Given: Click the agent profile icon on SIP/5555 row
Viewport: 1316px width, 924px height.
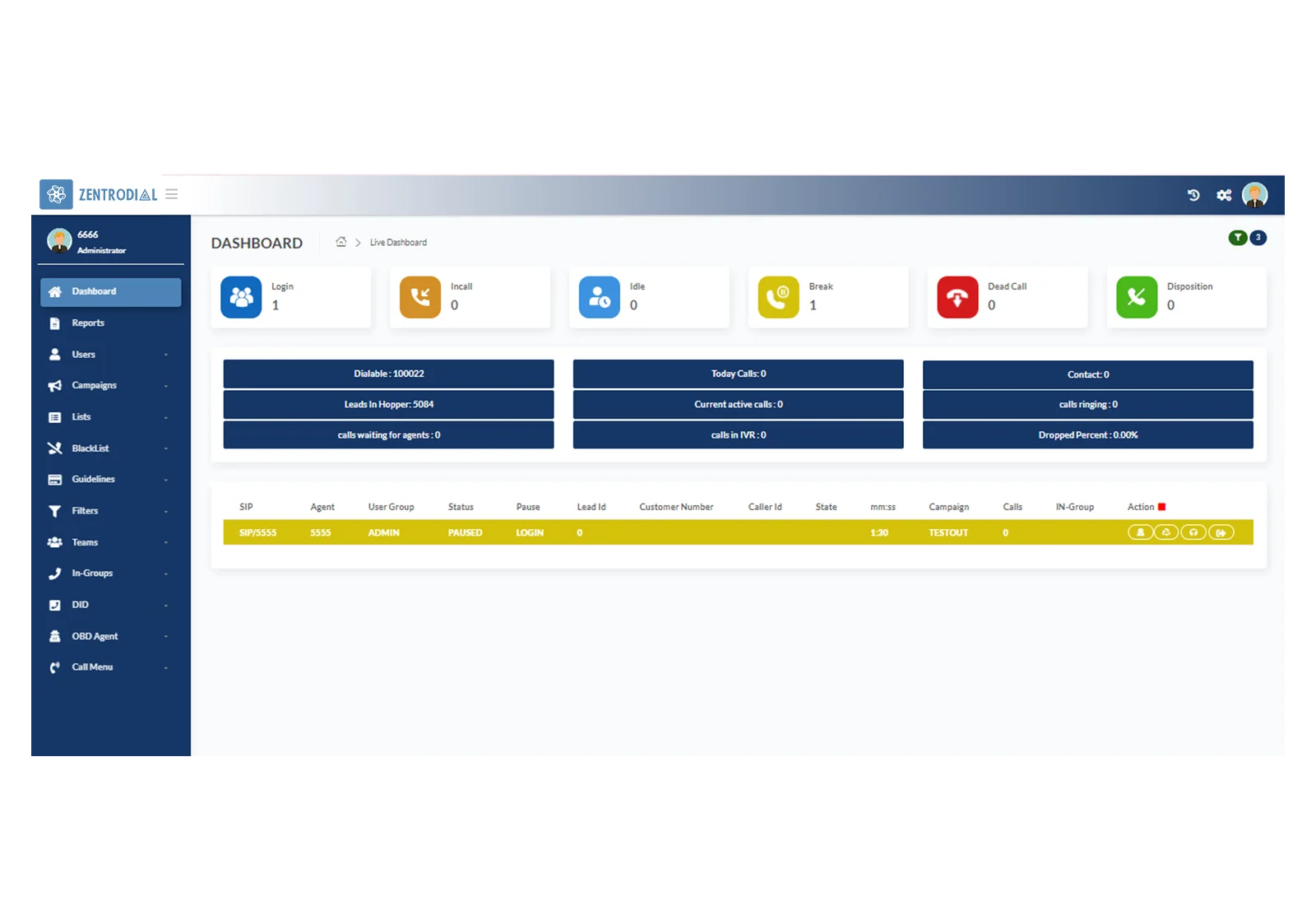Looking at the screenshot, I should [1140, 532].
